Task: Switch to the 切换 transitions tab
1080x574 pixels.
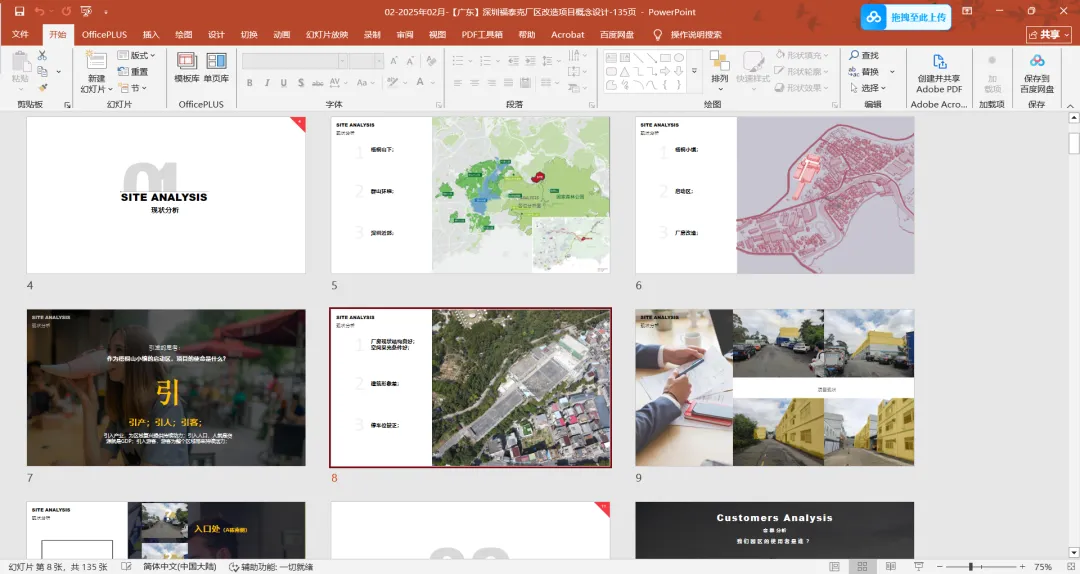Action: pyautogui.click(x=249, y=34)
